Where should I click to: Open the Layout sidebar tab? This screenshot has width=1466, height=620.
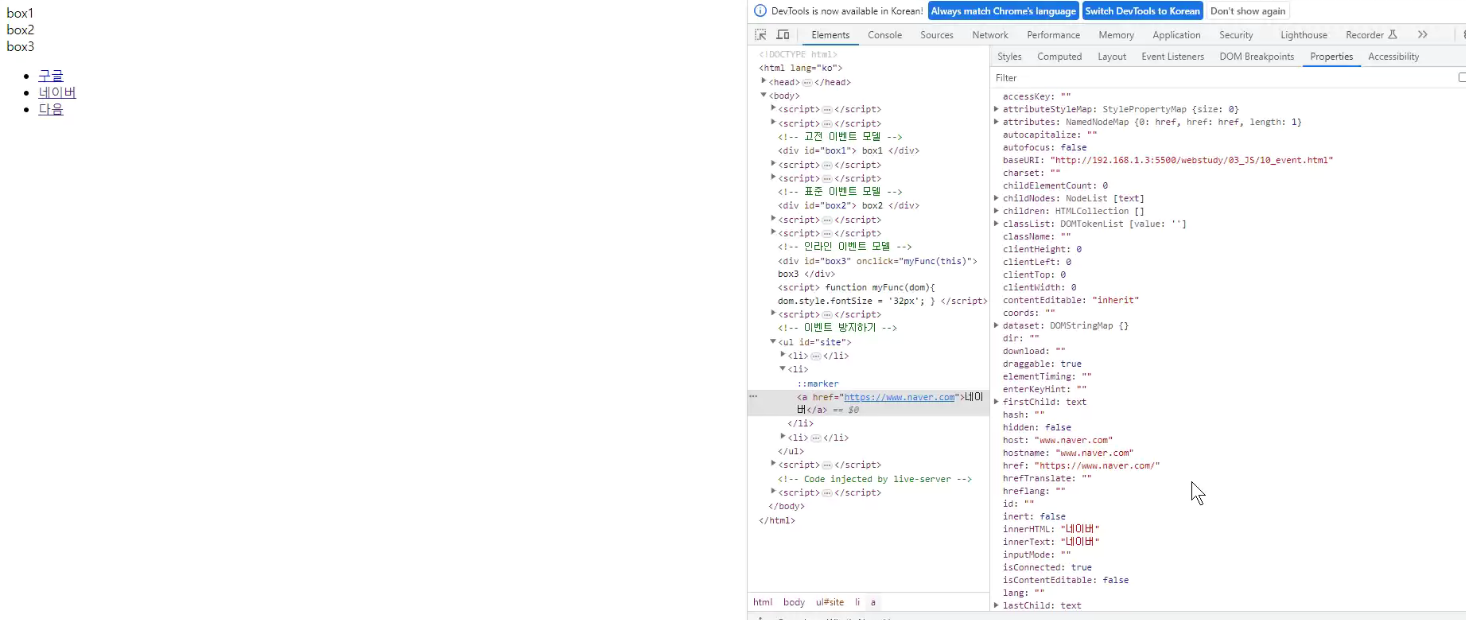(1111, 57)
